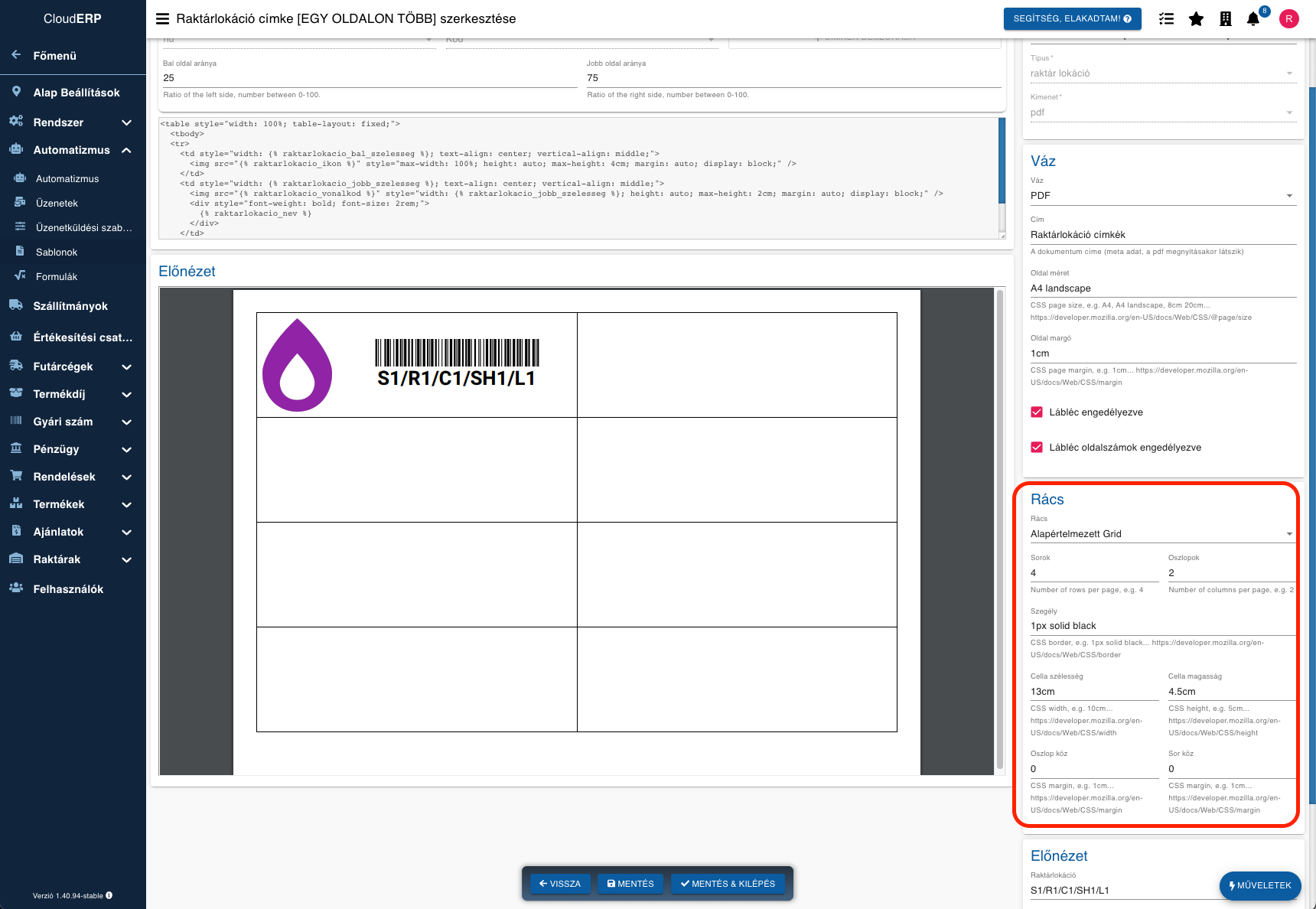1316x909 pixels.
Task: Click the task checklist icon in header
Action: pos(1166,19)
